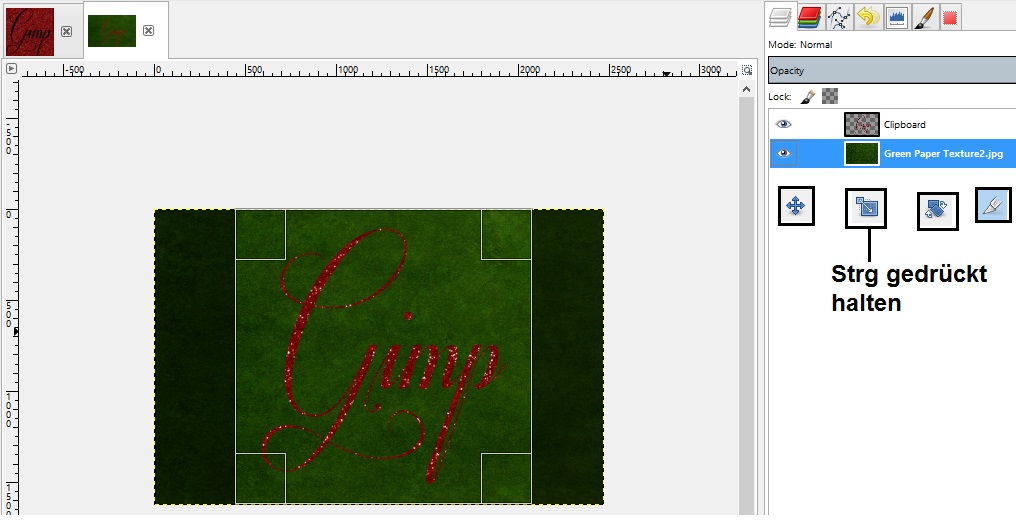Open the Selection Editor dock tab

[951, 17]
